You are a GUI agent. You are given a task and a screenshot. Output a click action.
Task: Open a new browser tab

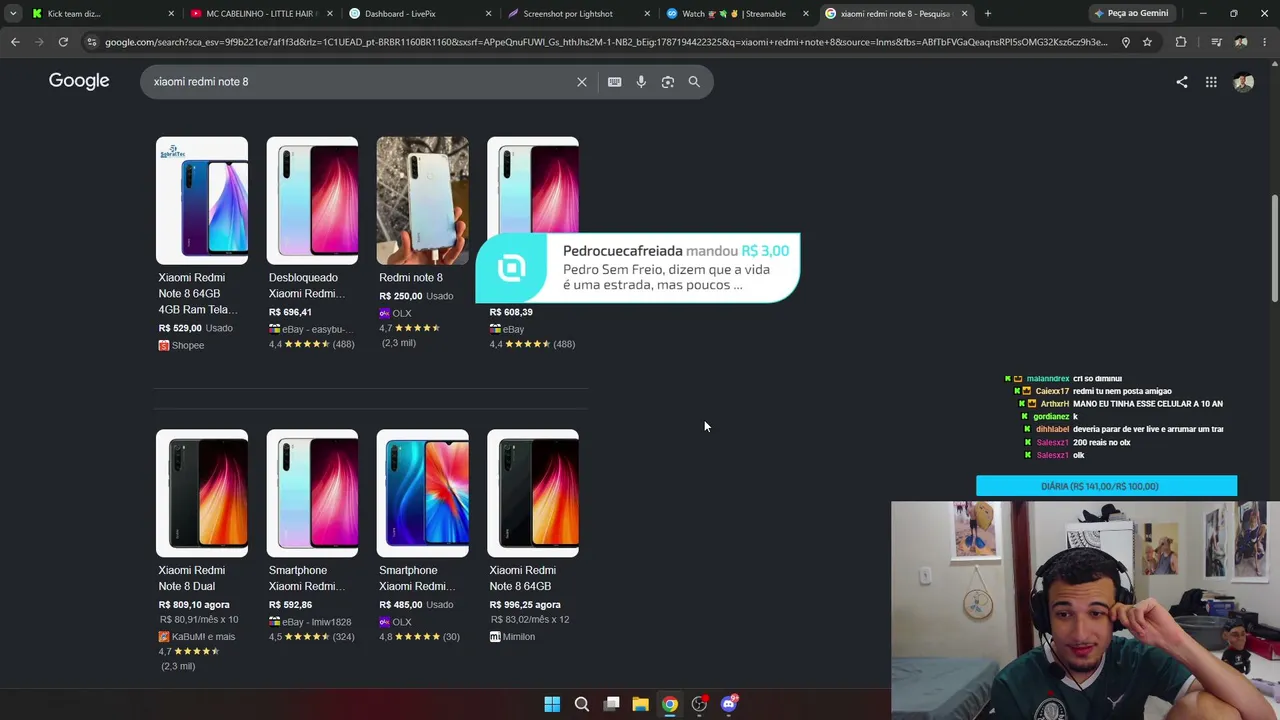click(988, 14)
